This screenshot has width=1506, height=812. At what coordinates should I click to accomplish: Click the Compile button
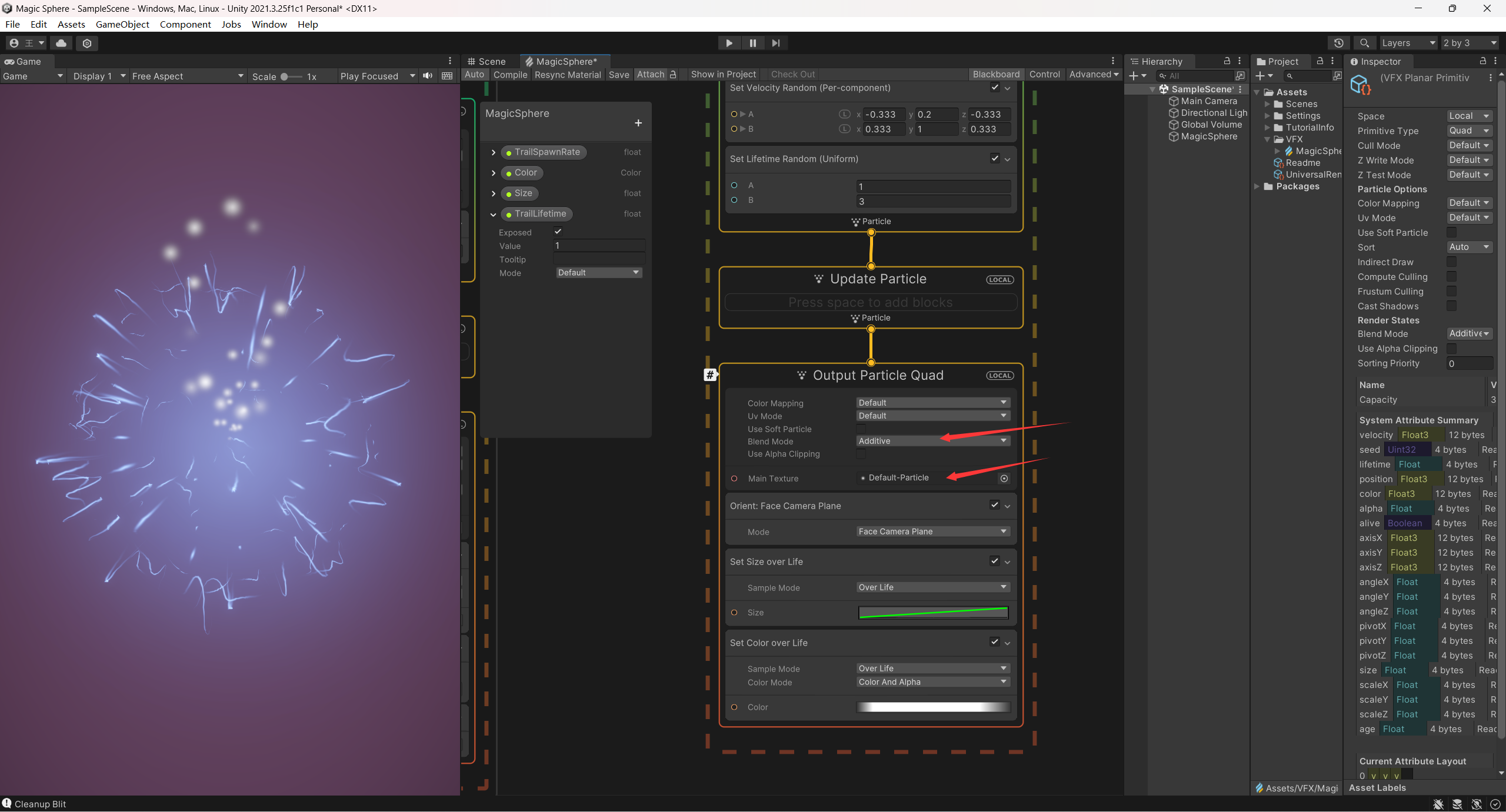[510, 75]
